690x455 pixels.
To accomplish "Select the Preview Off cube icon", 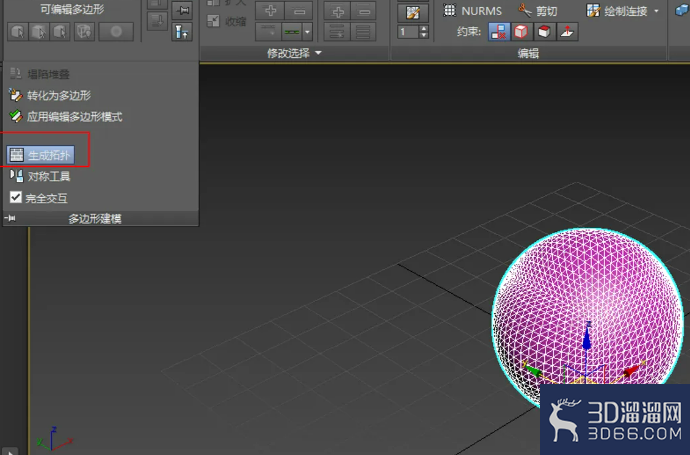I will pos(18,32).
